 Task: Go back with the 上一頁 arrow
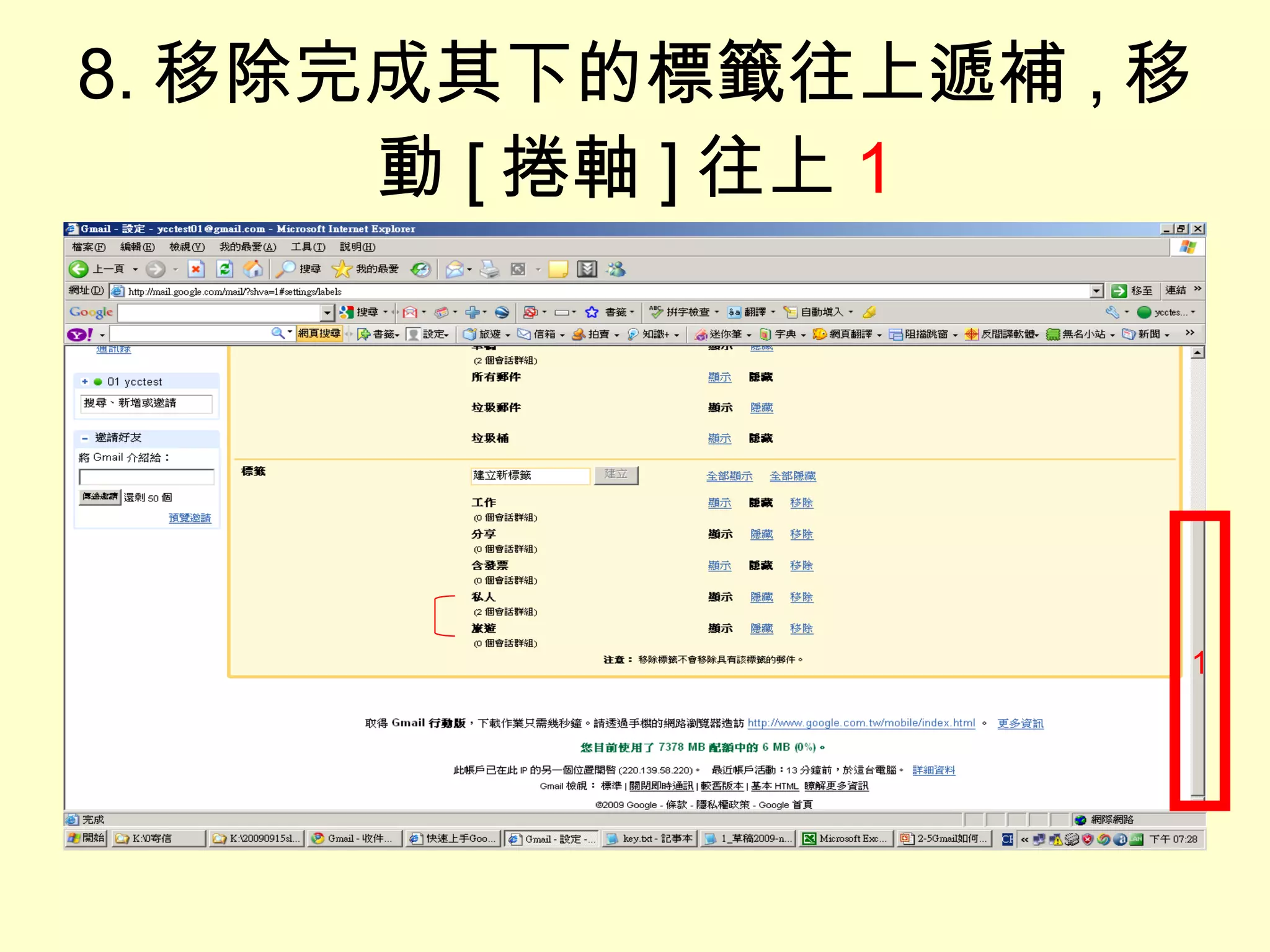coord(96,269)
